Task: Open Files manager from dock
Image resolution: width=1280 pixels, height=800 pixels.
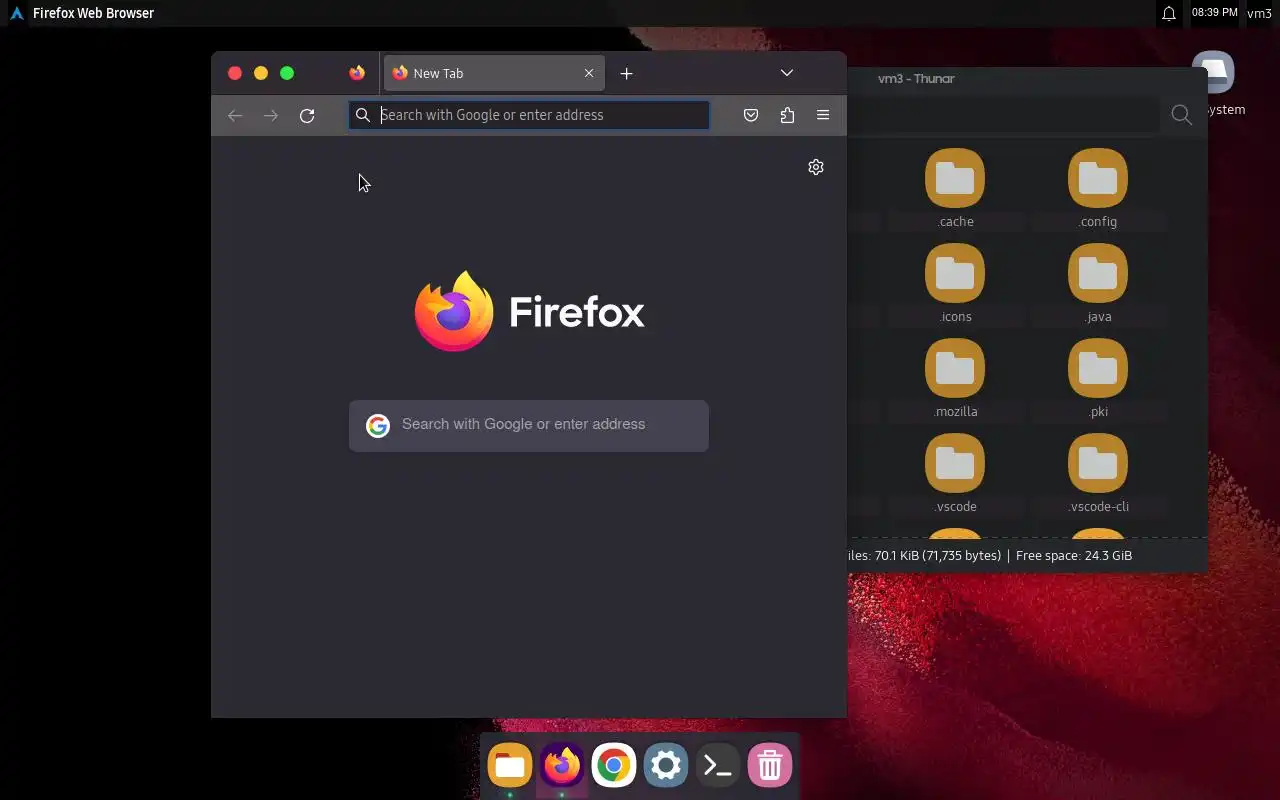Action: (x=510, y=767)
